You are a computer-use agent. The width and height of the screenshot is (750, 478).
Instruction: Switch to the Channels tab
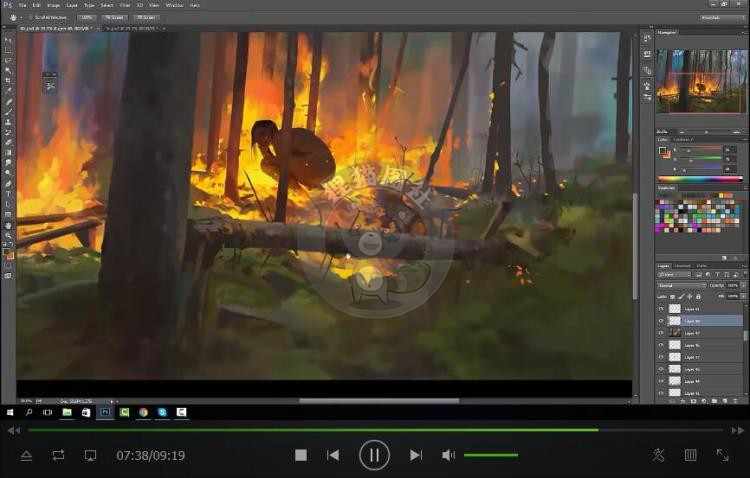[682, 266]
